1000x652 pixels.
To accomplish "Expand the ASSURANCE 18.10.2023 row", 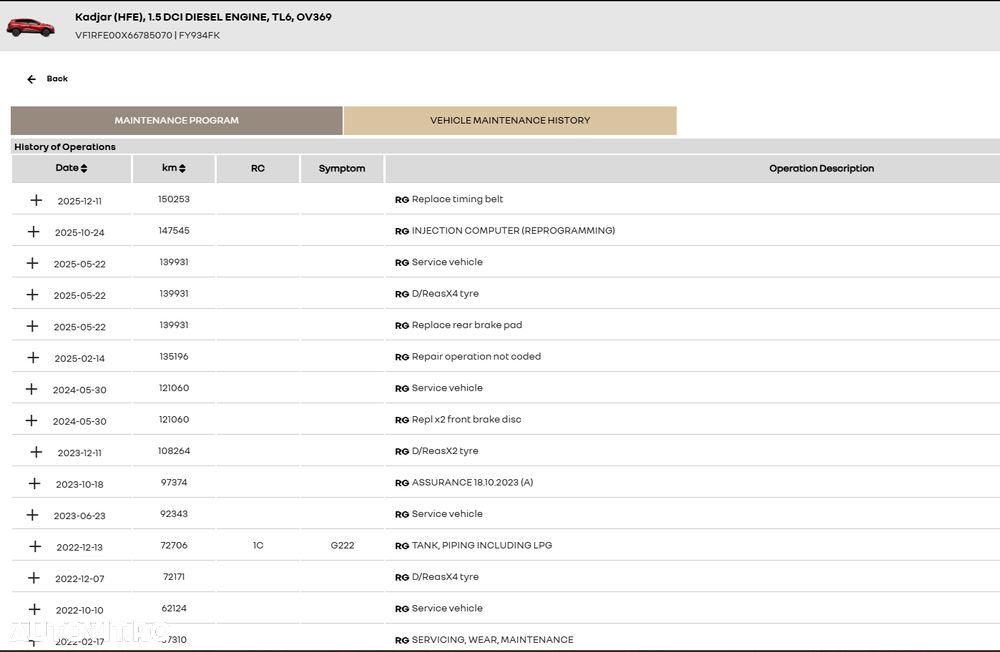I will click(34, 483).
